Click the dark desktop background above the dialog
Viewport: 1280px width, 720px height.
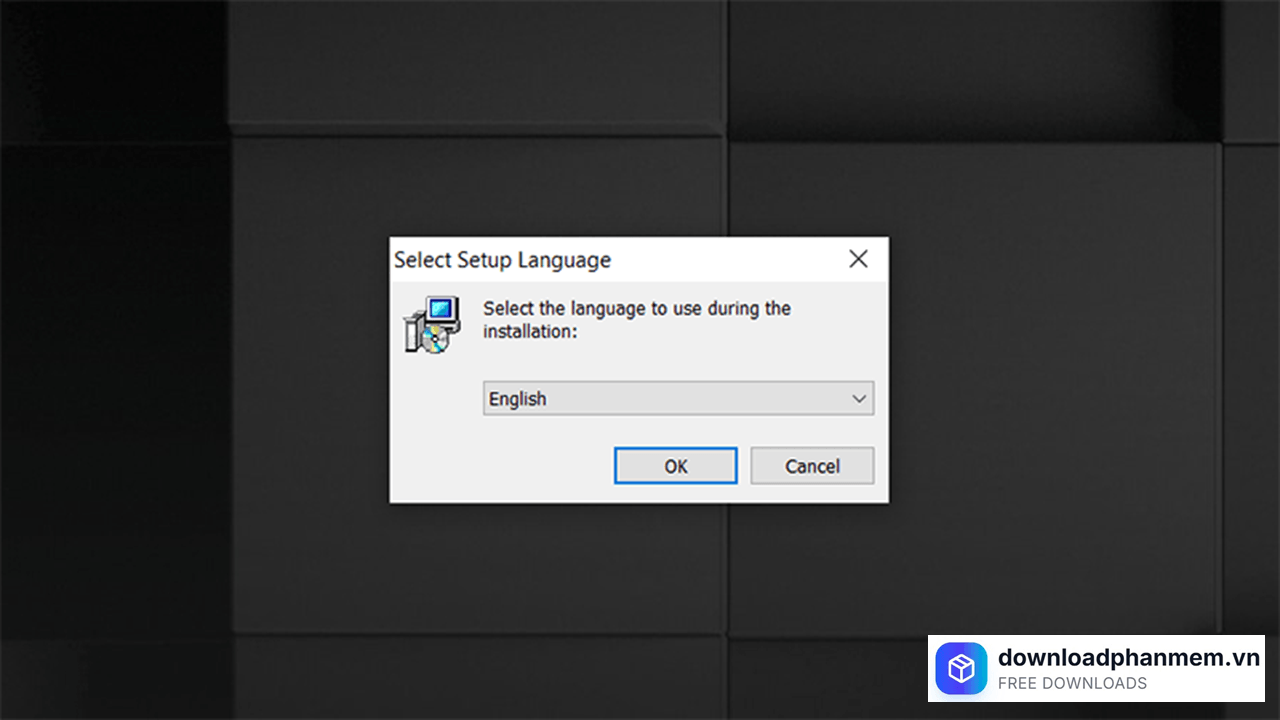(x=640, y=120)
